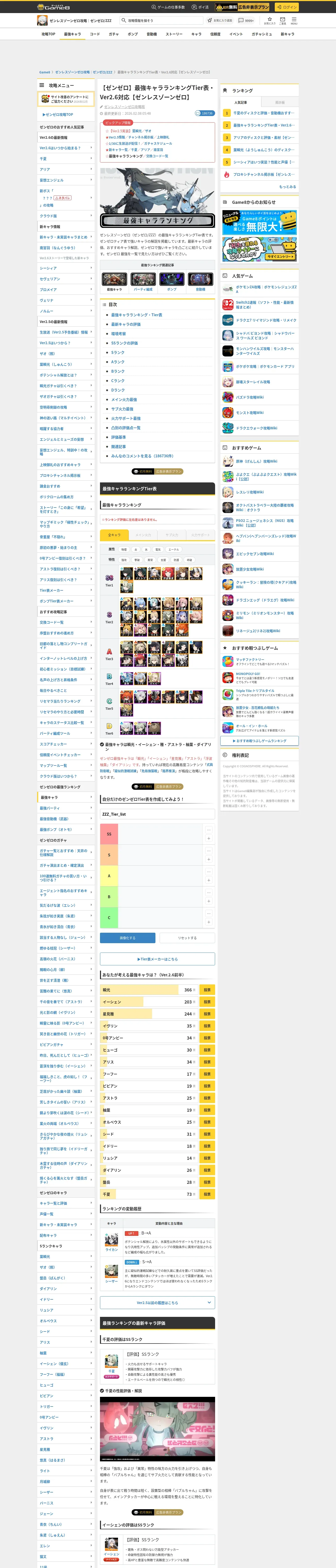Screen dimensions: 336x1568
Task: Select 蒼角 character icon in Tier4
Action: pyautogui.click(x=127, y=679)
